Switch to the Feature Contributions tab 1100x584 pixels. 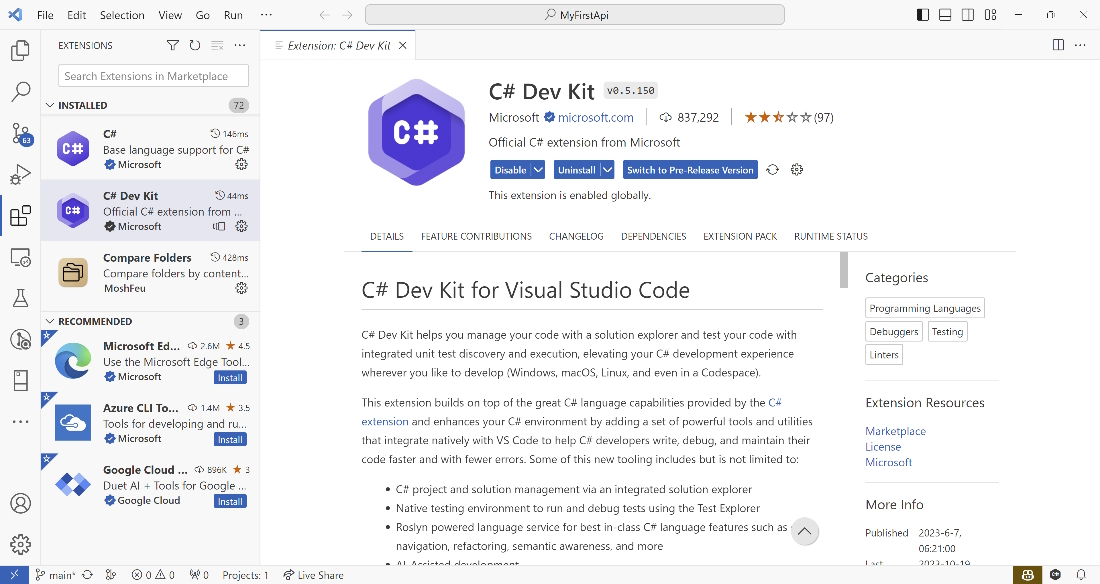[x=476, y=237]
